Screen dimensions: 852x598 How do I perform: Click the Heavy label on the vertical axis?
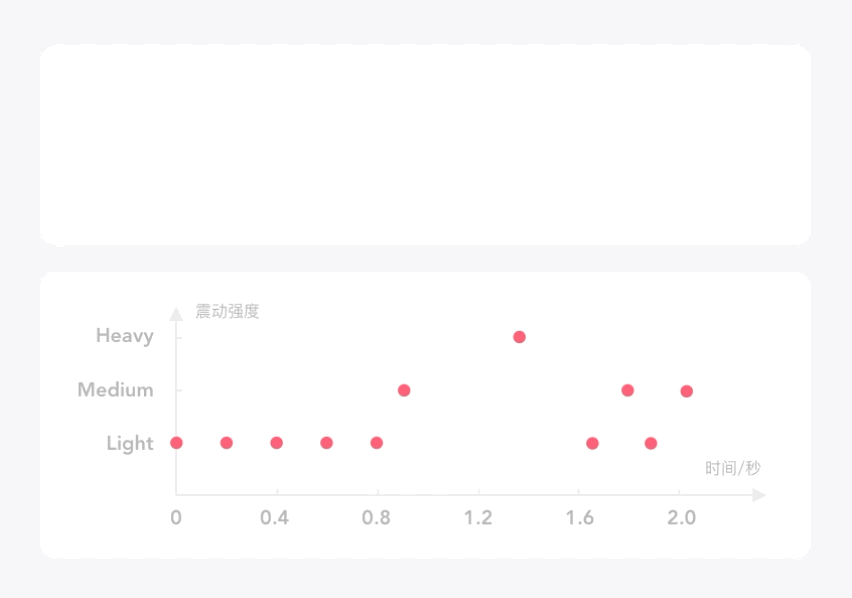125,336
